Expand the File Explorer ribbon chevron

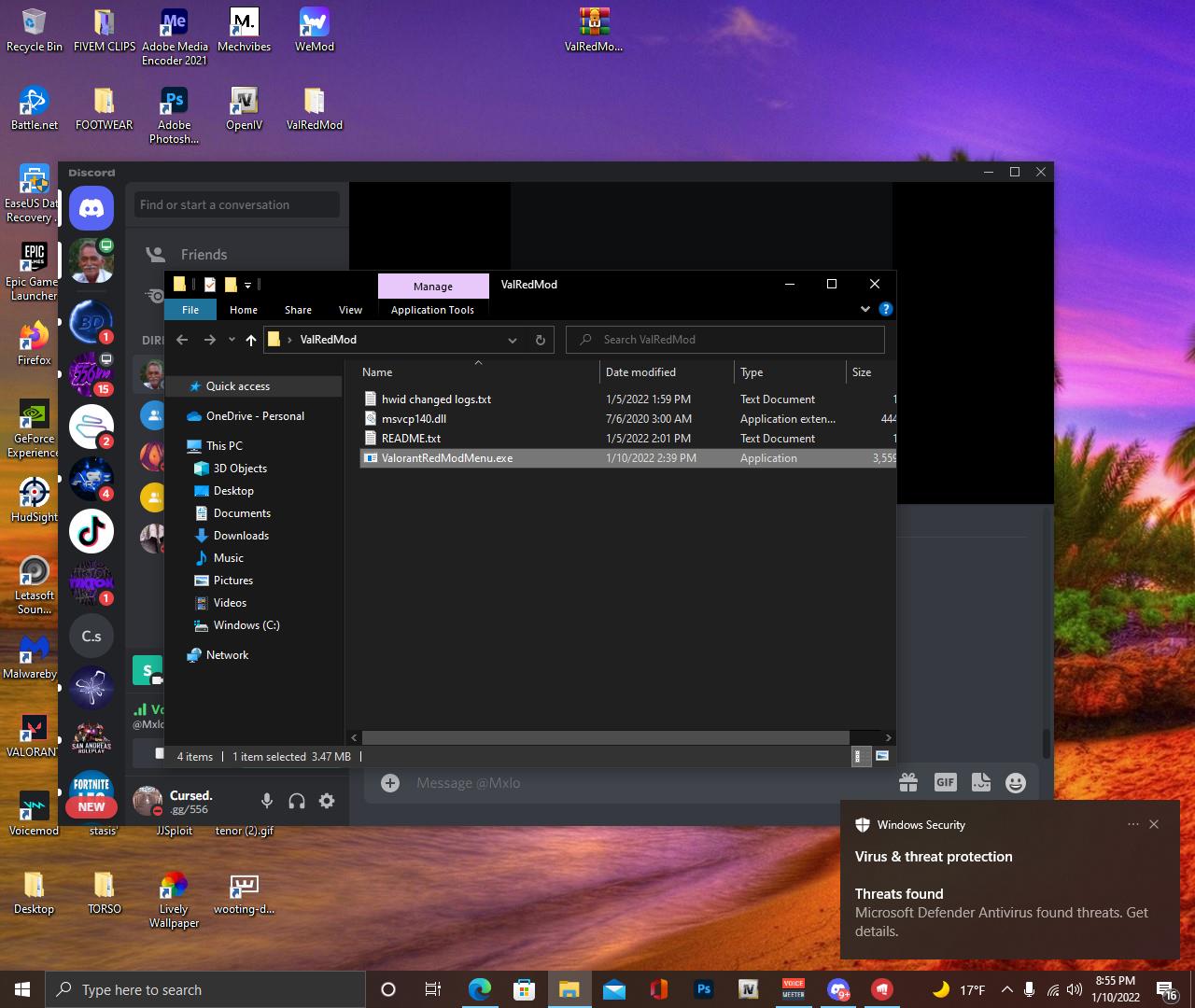(x=865, y=309)
